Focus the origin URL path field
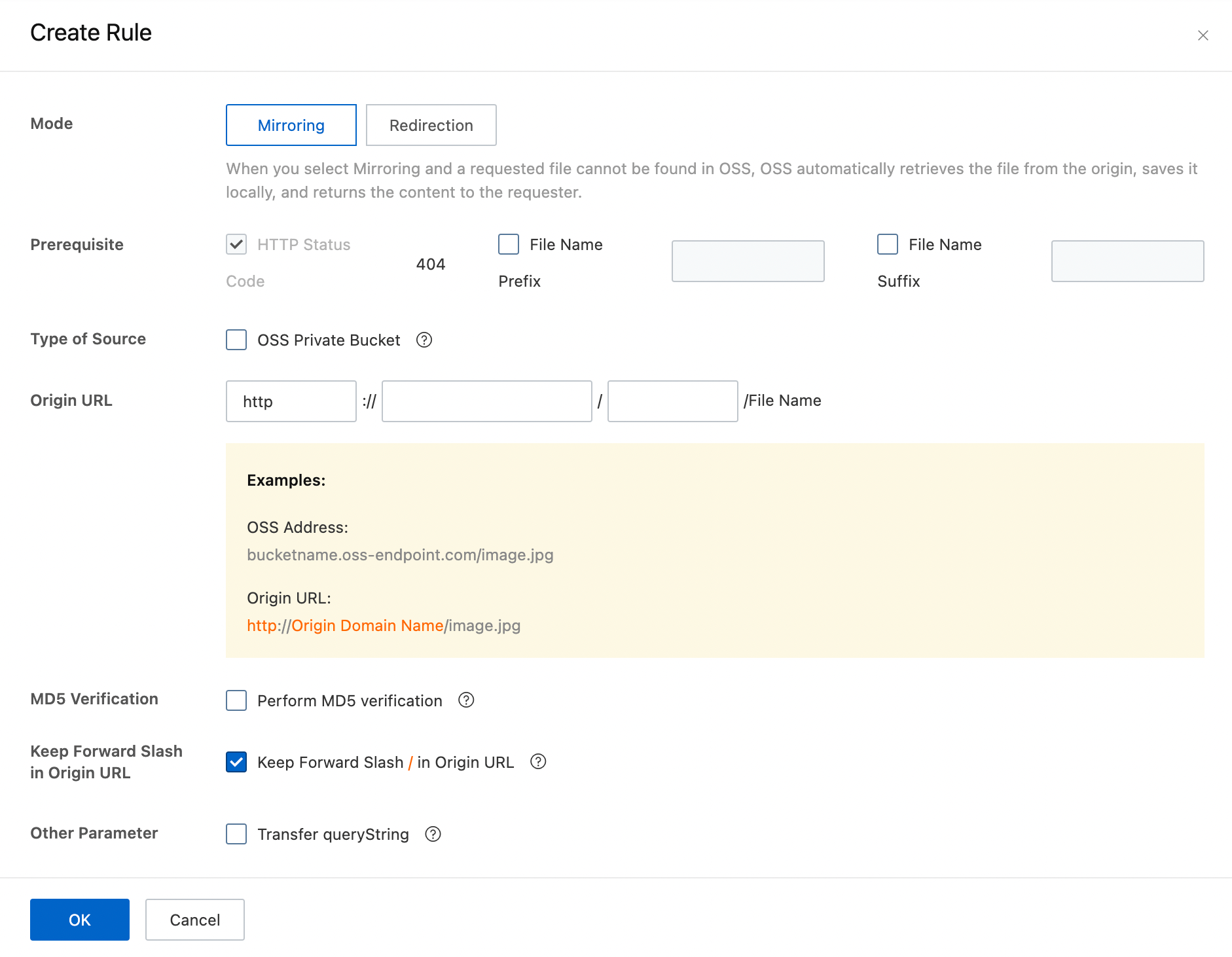Image resolution: width=1232 pixels, height=957 pixels. 672,401
